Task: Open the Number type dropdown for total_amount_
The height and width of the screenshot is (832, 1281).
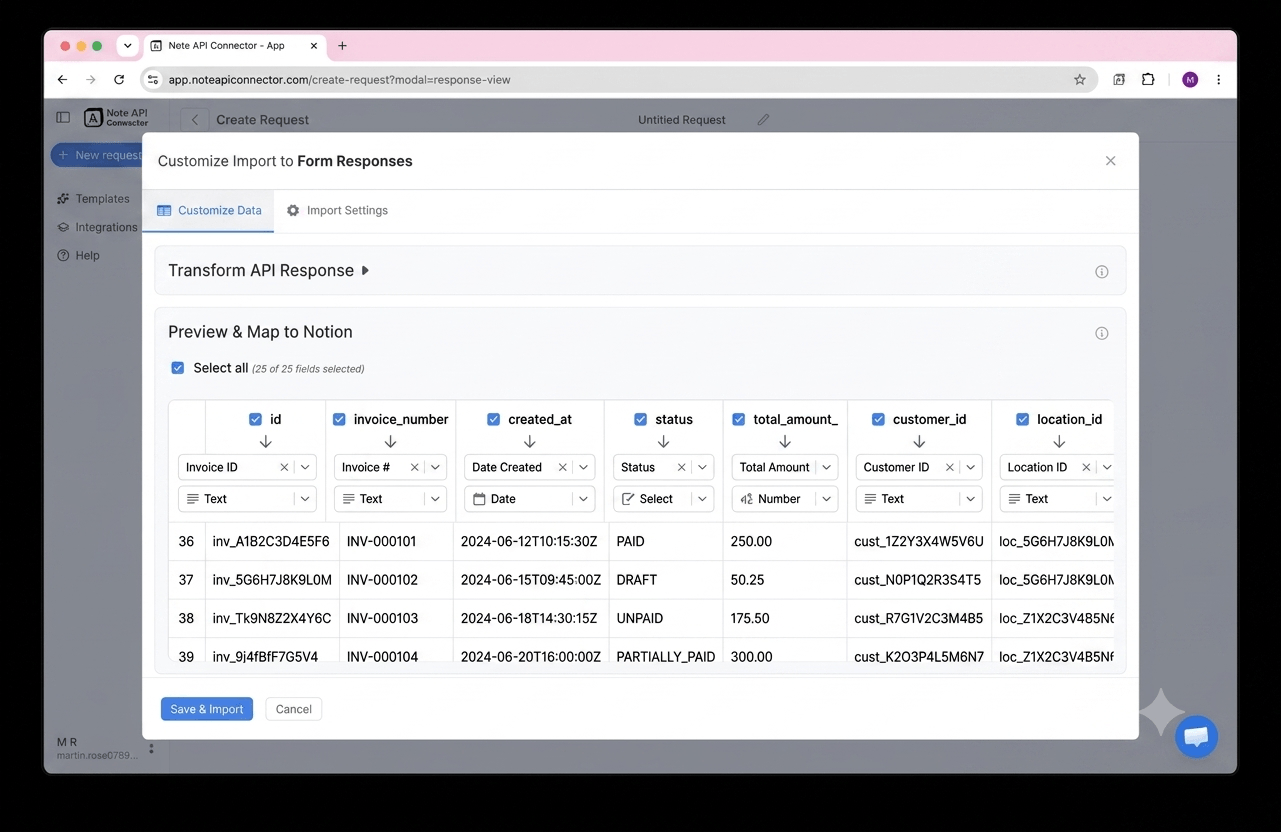Action: [x=785, y=499]
